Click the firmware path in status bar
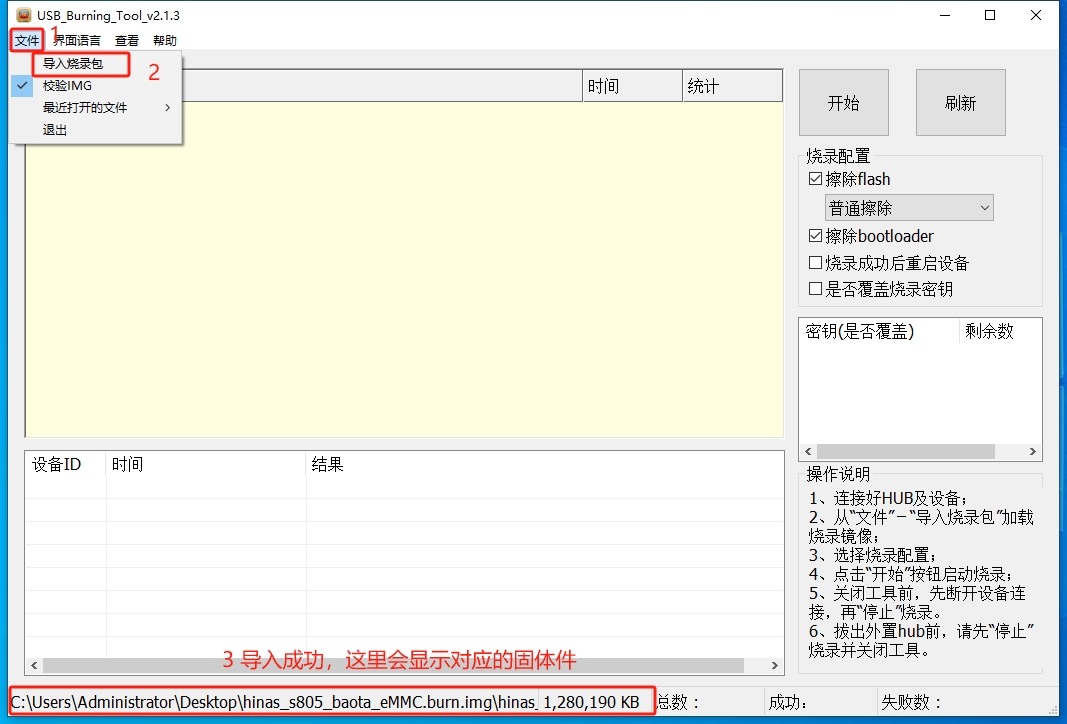 pos(274,702)
